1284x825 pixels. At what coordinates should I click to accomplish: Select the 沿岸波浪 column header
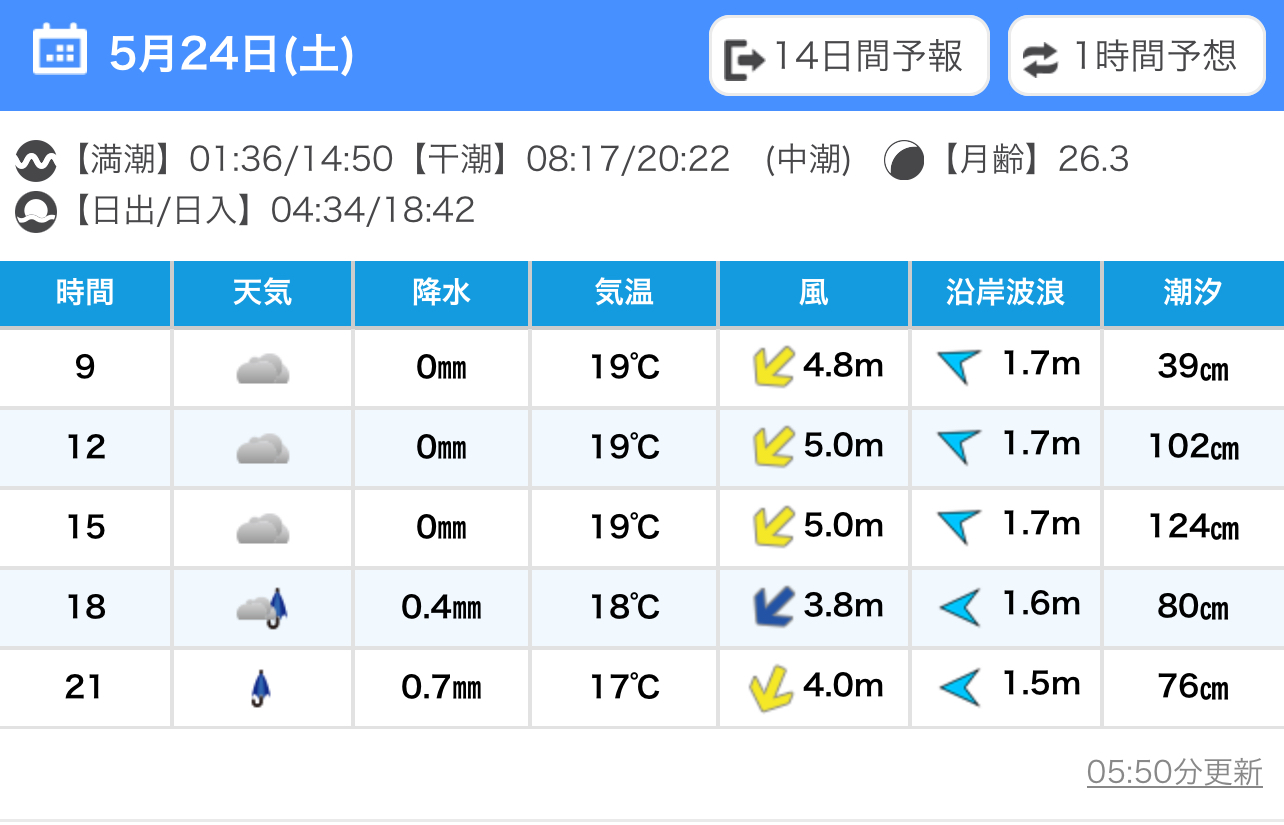click(1005, 293)
